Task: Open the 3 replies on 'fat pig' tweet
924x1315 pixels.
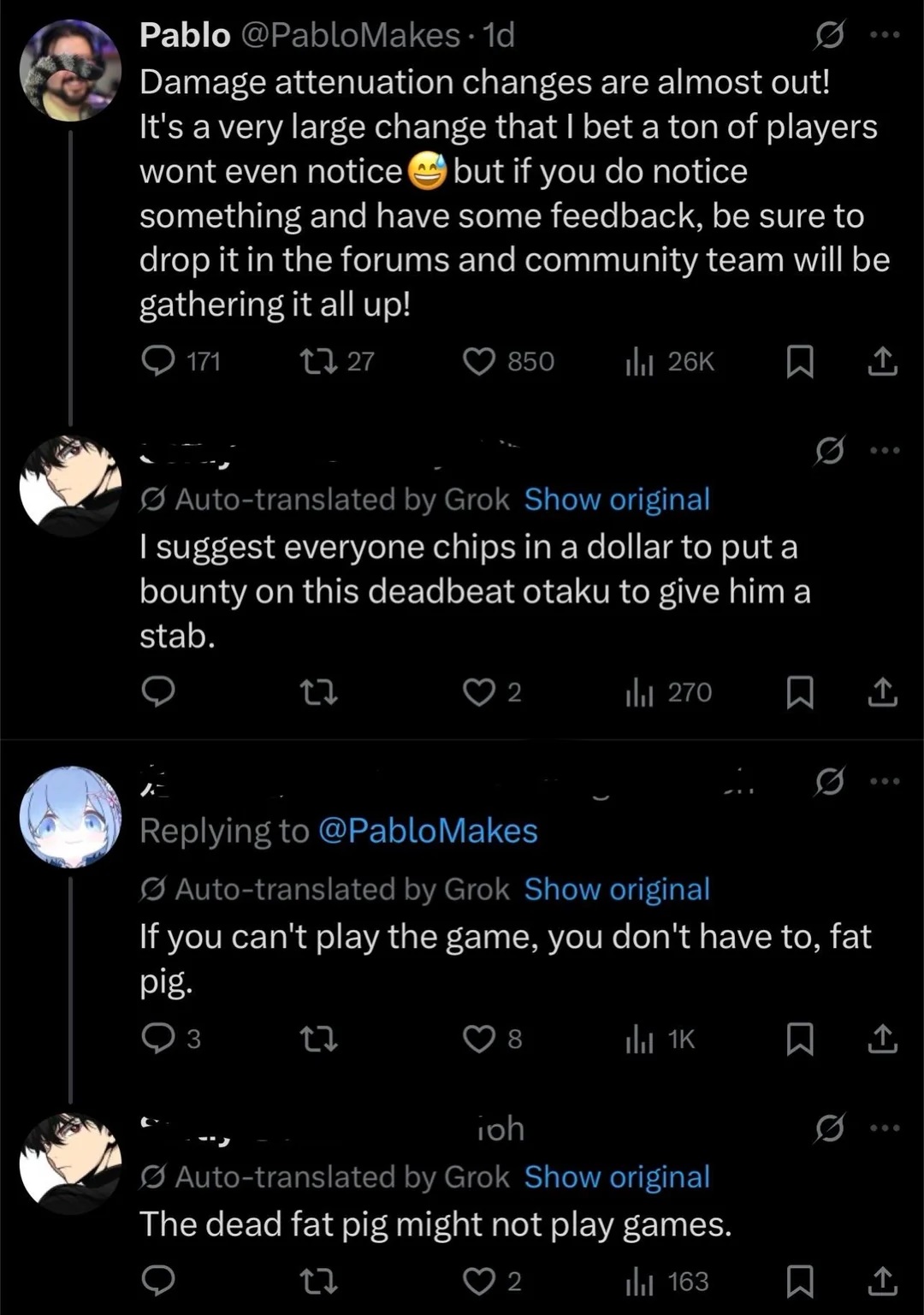Action: 158,1039
